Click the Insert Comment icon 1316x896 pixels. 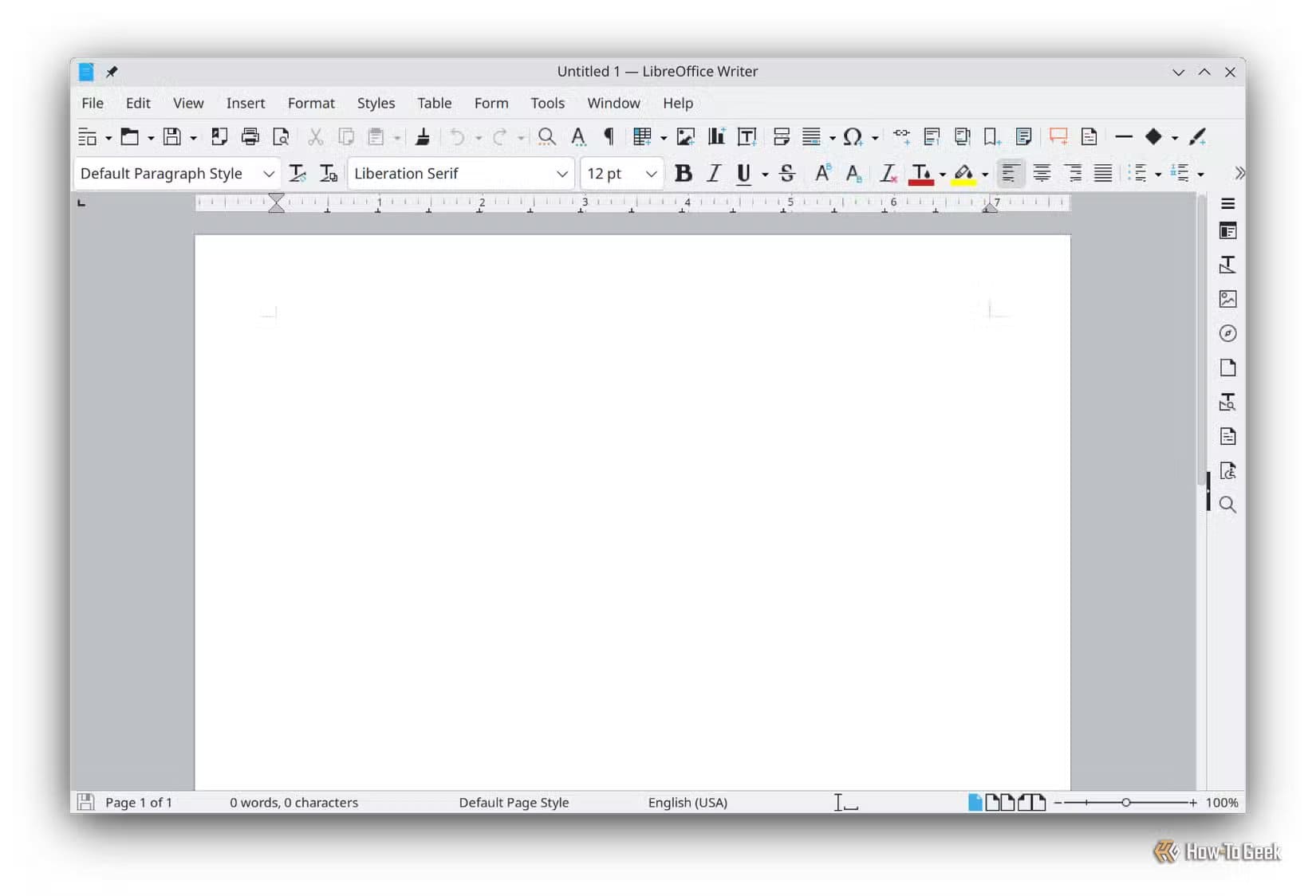1058,137
